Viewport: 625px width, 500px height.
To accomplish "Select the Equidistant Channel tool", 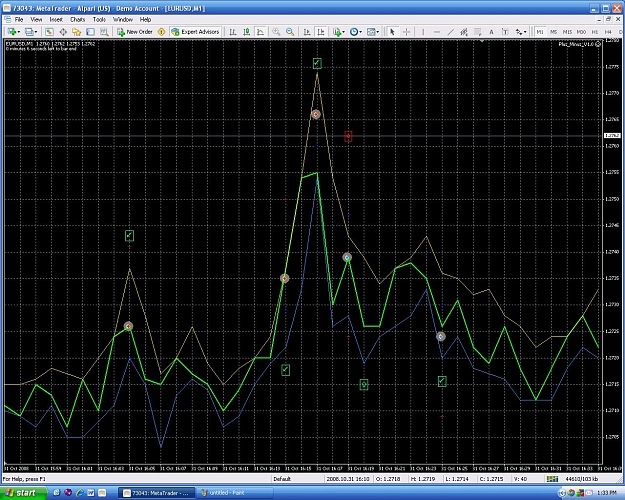I will tap(464, 32).
